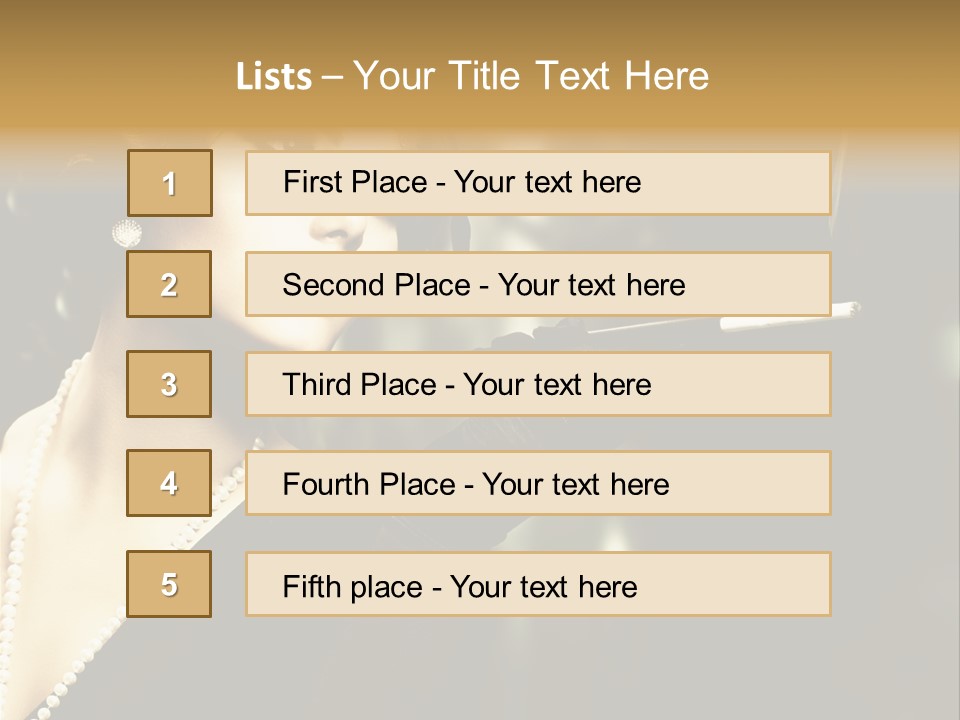Click the sparkling earring in the background
960x720 pixels.
click(x=127, y=233)
